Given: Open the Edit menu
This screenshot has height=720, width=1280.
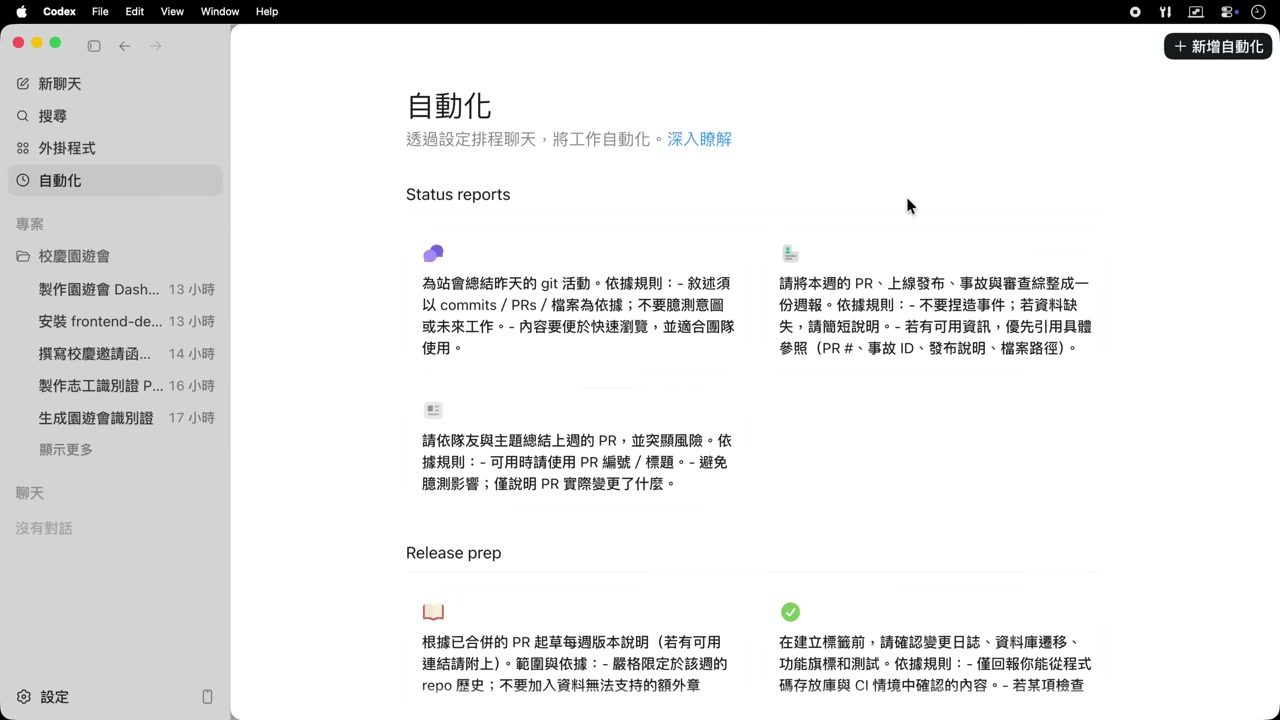Looking at the screenshot, I should (135, 12).
